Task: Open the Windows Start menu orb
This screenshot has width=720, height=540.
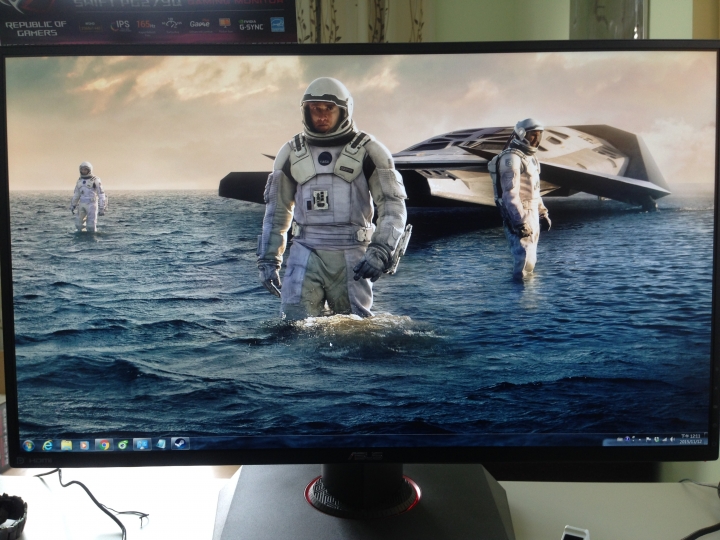Action: pyautogui.click(x=28, y=445)
